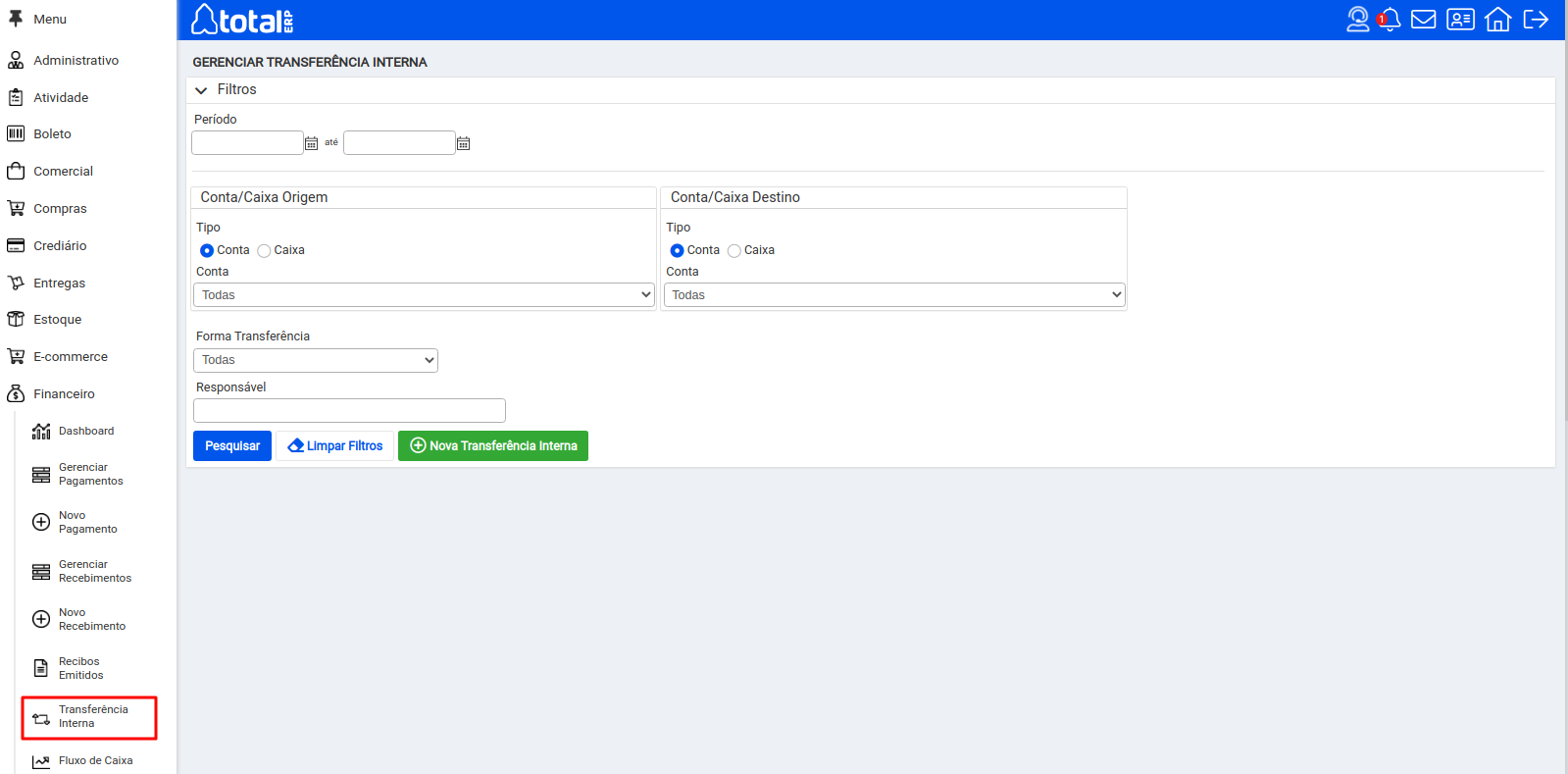The image size is (1568, 774).
Task: Collapse the Filtros section
Action: (201, 90)
